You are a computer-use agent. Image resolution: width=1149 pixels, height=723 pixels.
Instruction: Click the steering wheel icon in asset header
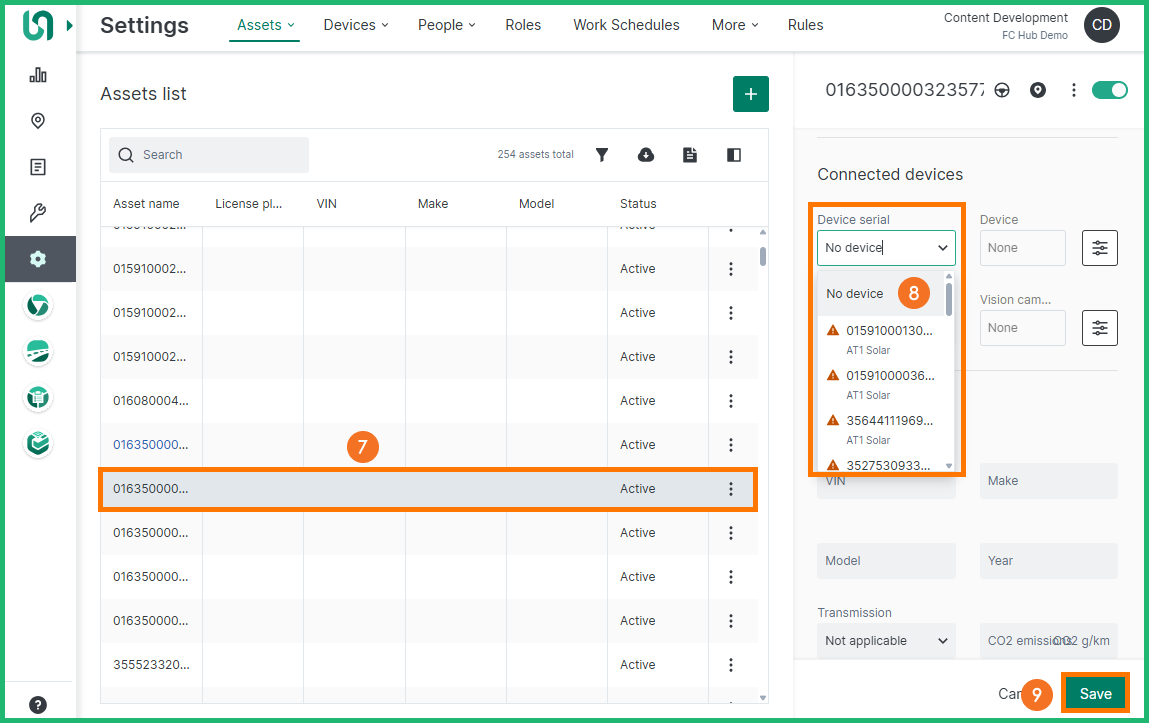tap(1002, 90)
